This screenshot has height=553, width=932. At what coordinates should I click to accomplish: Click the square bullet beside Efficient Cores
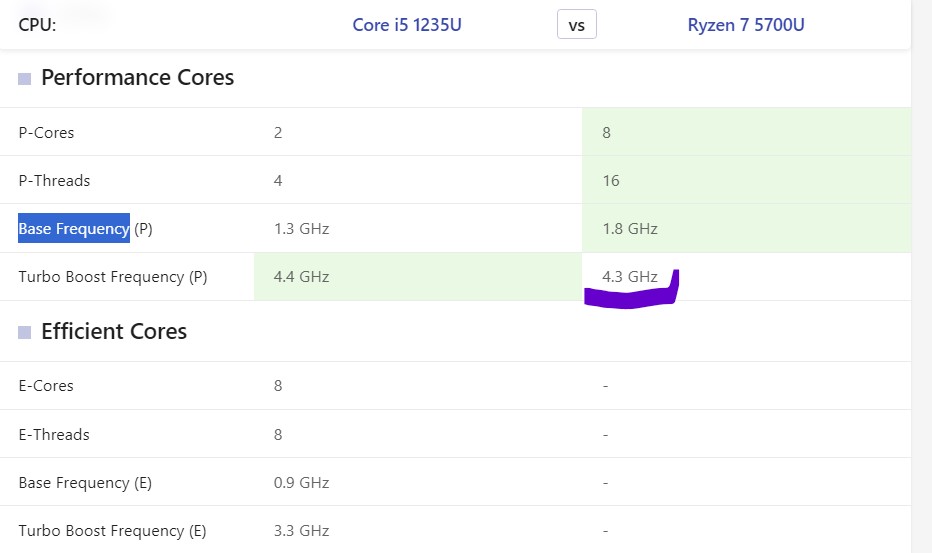pyautogui.click(x=24, y=332)
